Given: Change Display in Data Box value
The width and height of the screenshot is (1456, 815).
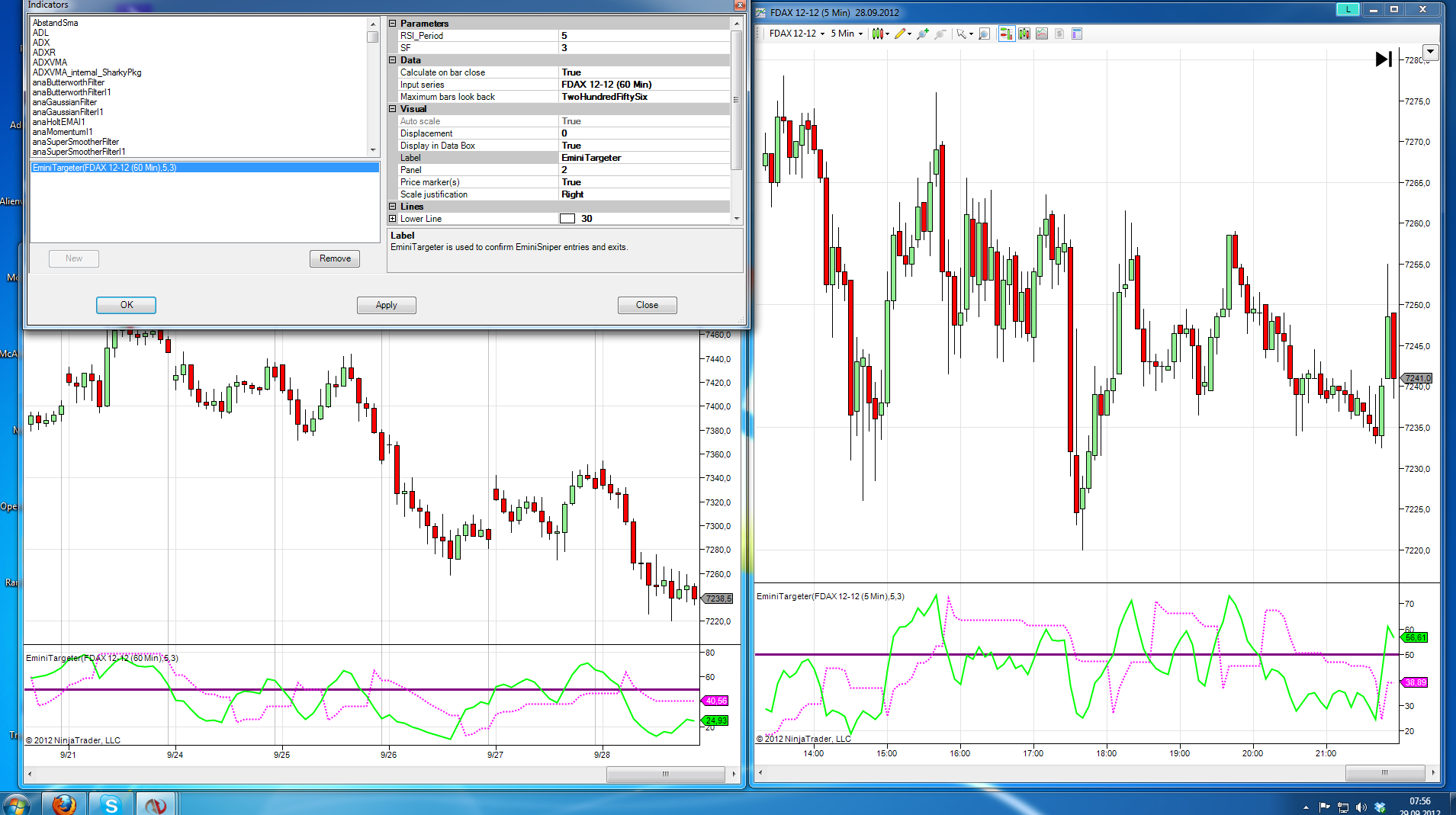Looking at the screenshot, I should pos(644,146).
